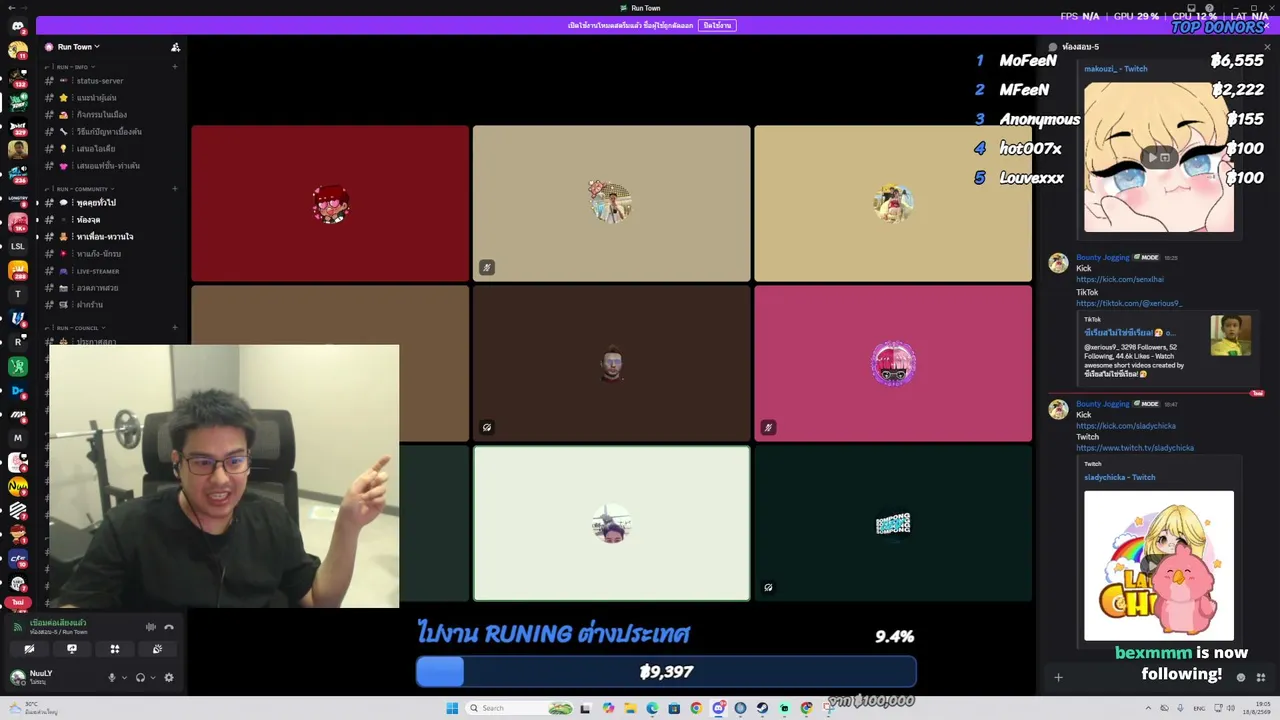Open the kick.com/sladychicka link
The height and width of the screenshot is (720, 1280).
1126,426
